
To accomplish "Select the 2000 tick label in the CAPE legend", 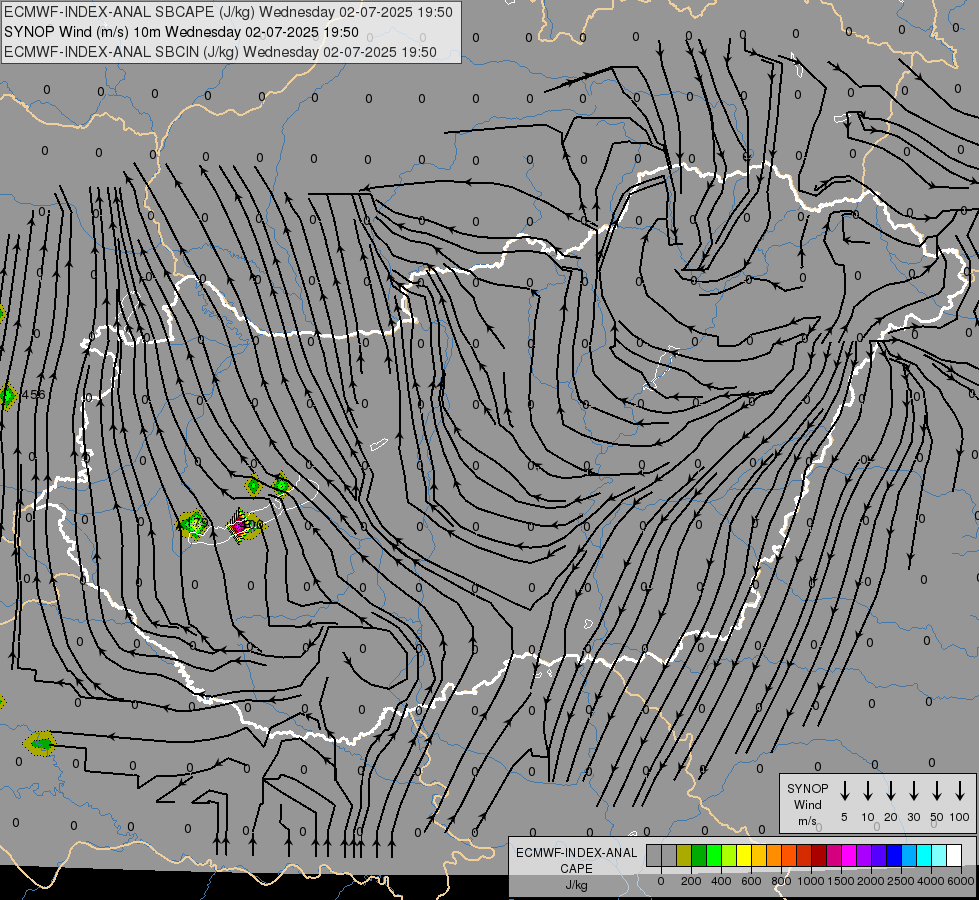I will 871,881.
